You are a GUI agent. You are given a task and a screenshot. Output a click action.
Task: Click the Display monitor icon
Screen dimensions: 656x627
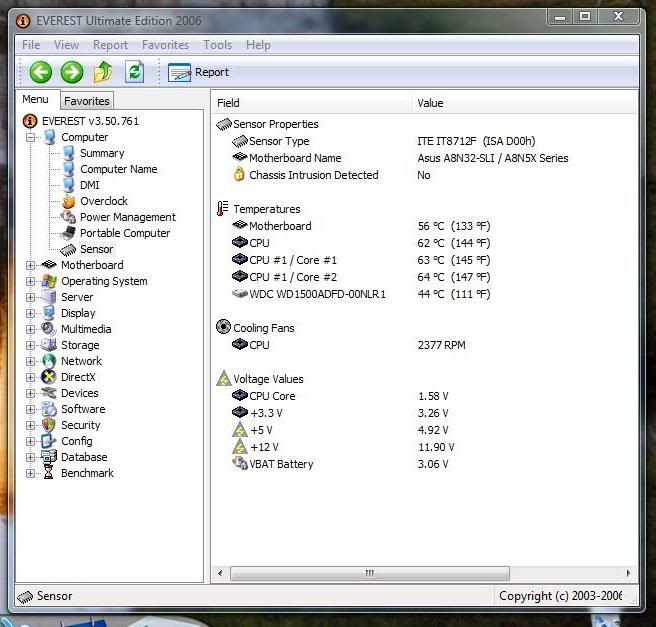(x=49, y=313)
